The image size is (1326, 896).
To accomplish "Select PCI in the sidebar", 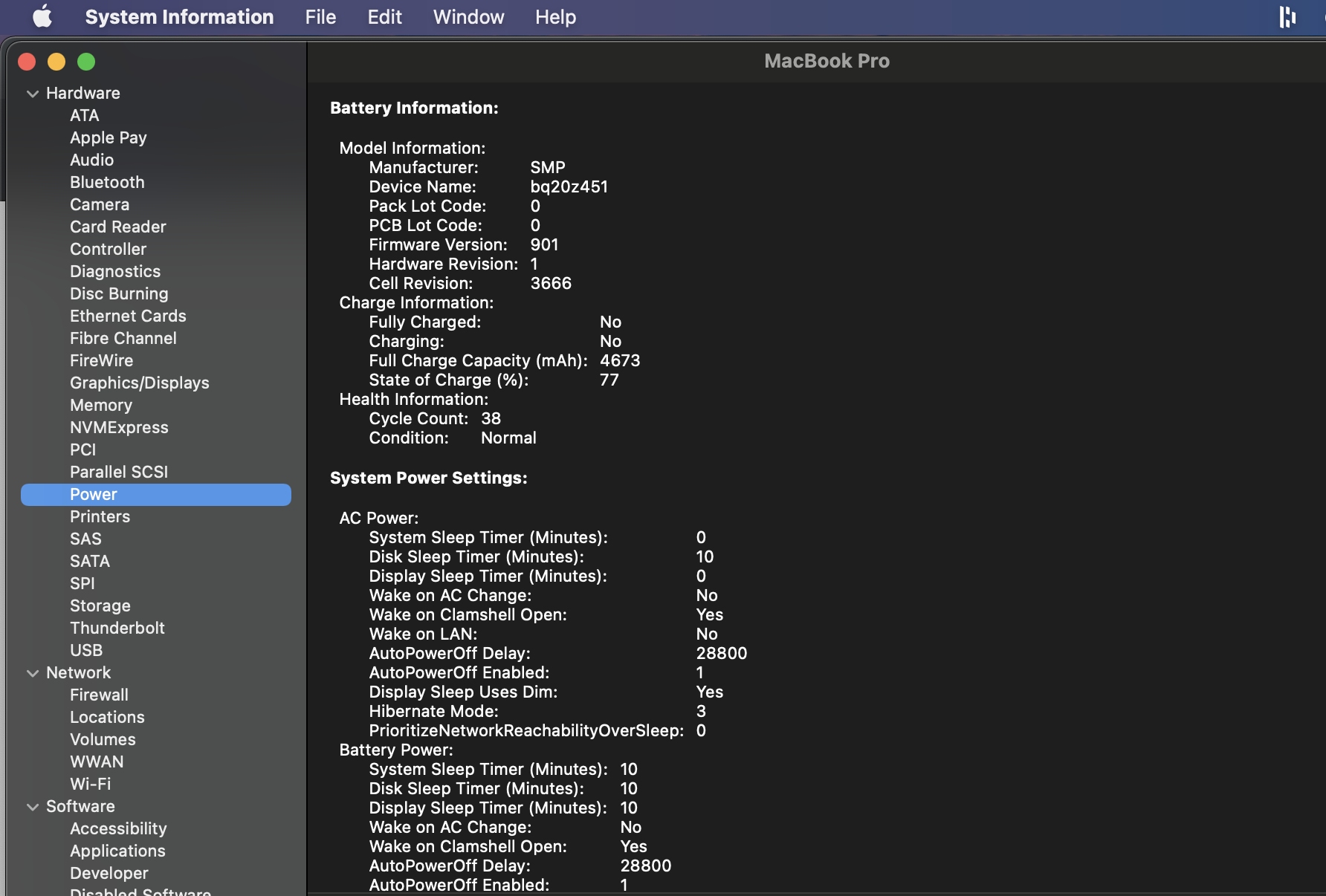I will pyautogui.click(x=83, y=449).
